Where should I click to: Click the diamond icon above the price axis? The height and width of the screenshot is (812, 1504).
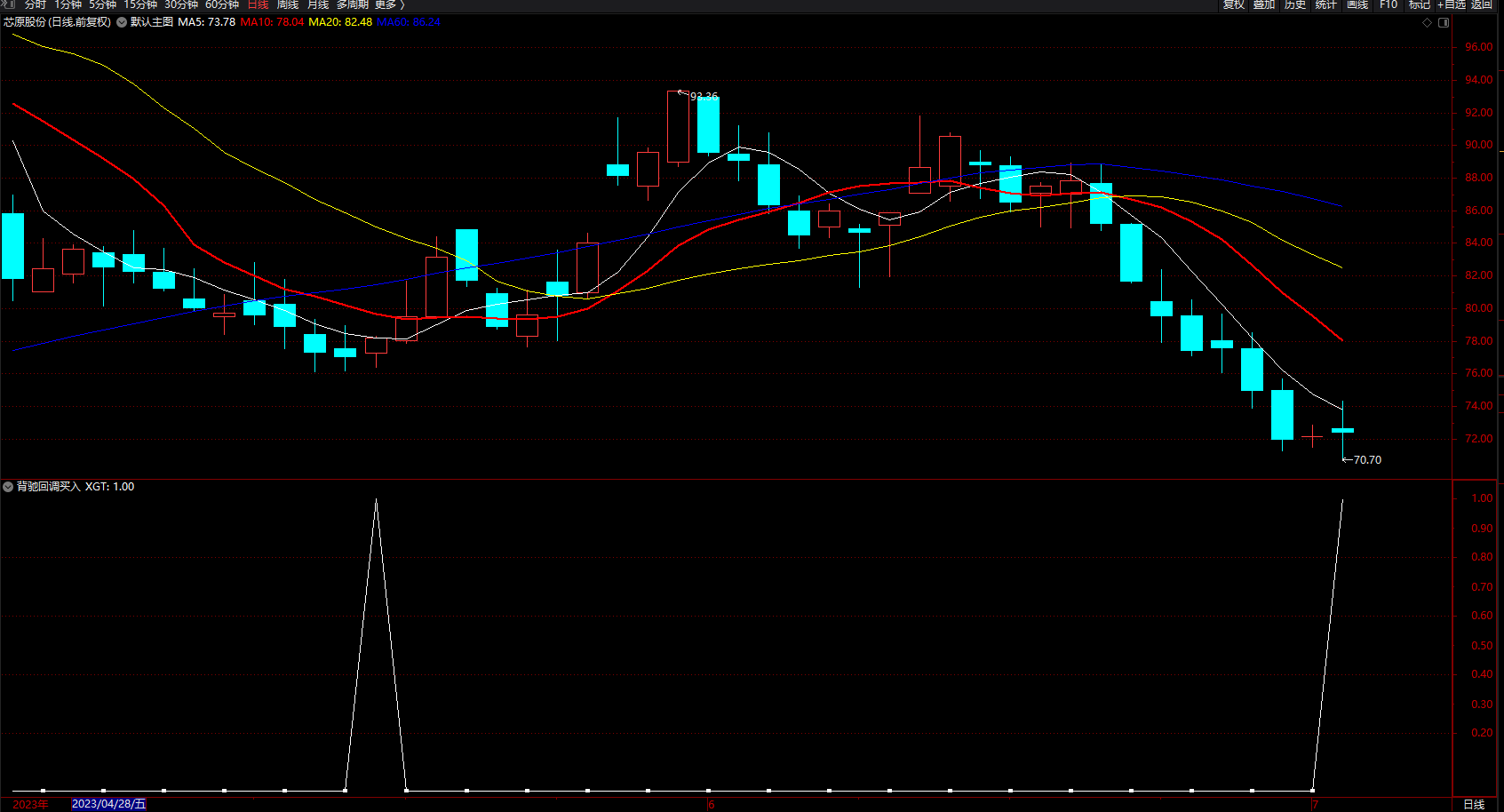click(x=1428, y=22)
